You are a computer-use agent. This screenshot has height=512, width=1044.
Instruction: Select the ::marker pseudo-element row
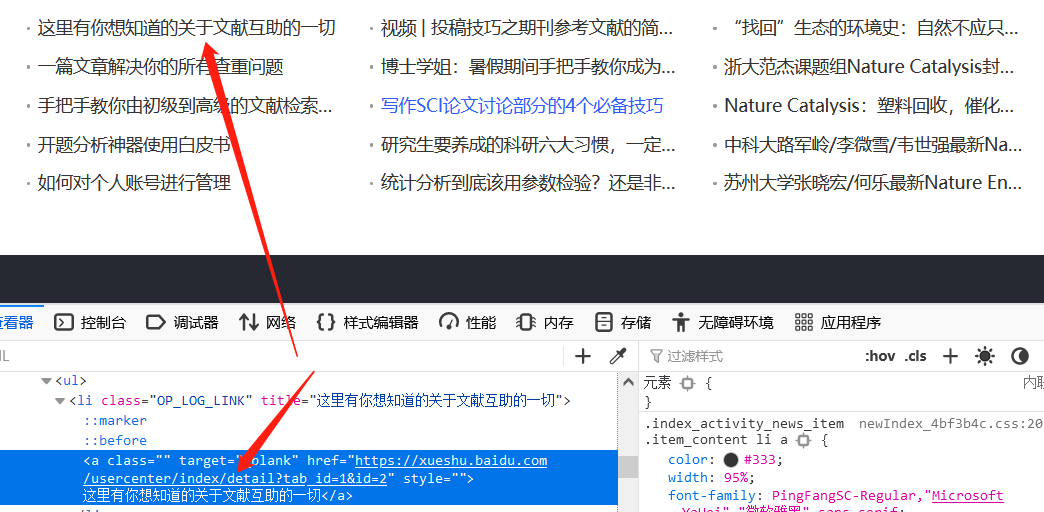click(115, 421)
